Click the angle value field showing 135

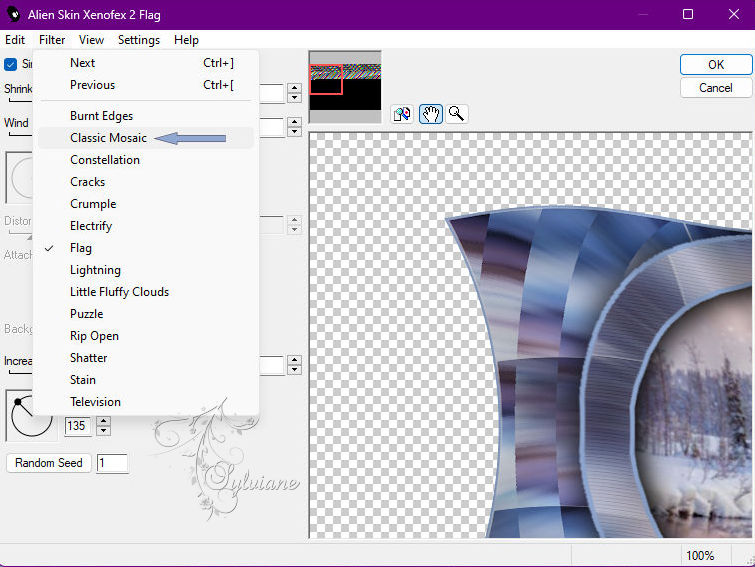coord(78,426)
